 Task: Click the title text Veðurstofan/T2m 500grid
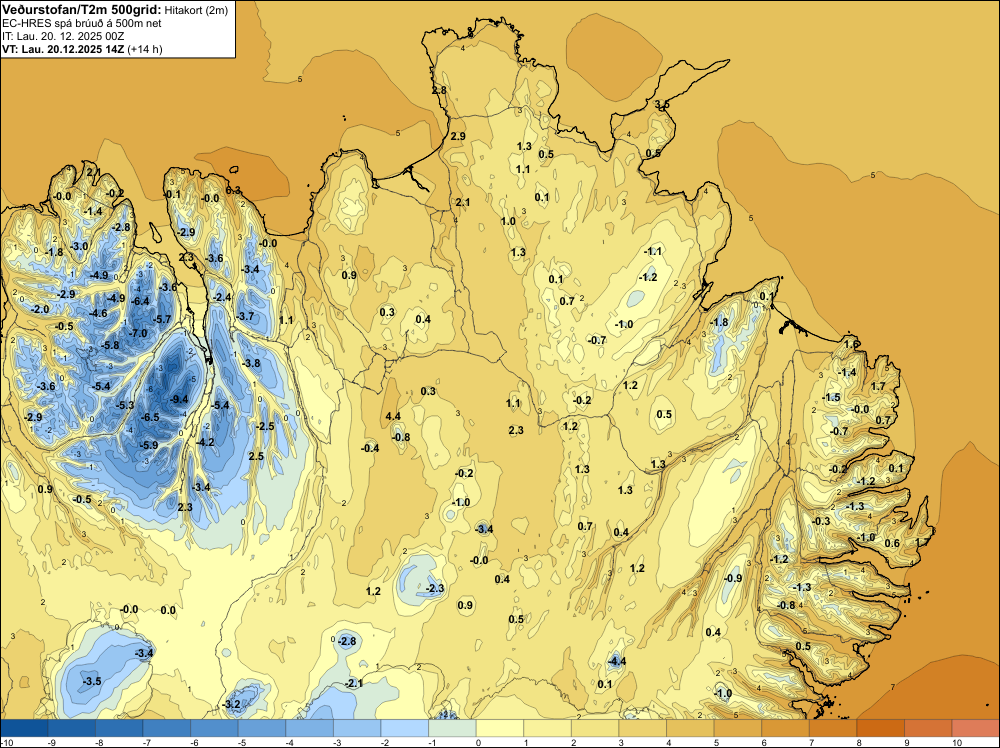[x=82, y=10]
